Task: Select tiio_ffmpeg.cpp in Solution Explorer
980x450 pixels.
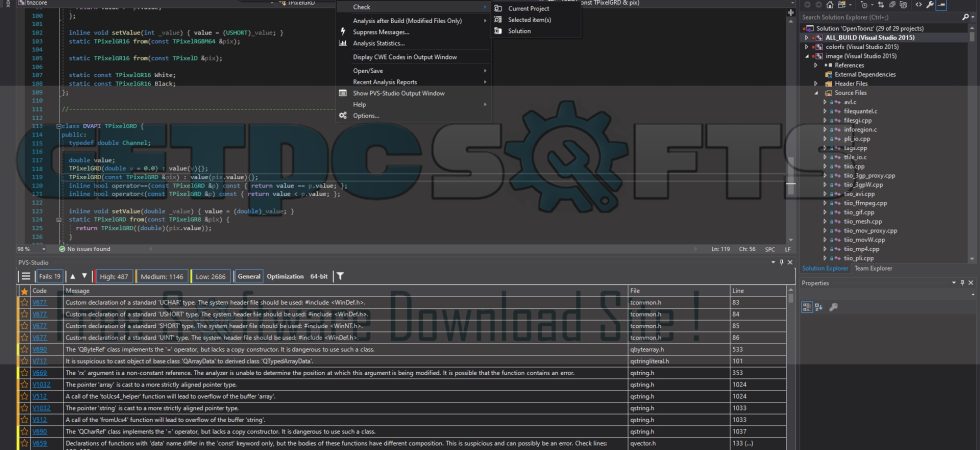Action: click(865, 203)
